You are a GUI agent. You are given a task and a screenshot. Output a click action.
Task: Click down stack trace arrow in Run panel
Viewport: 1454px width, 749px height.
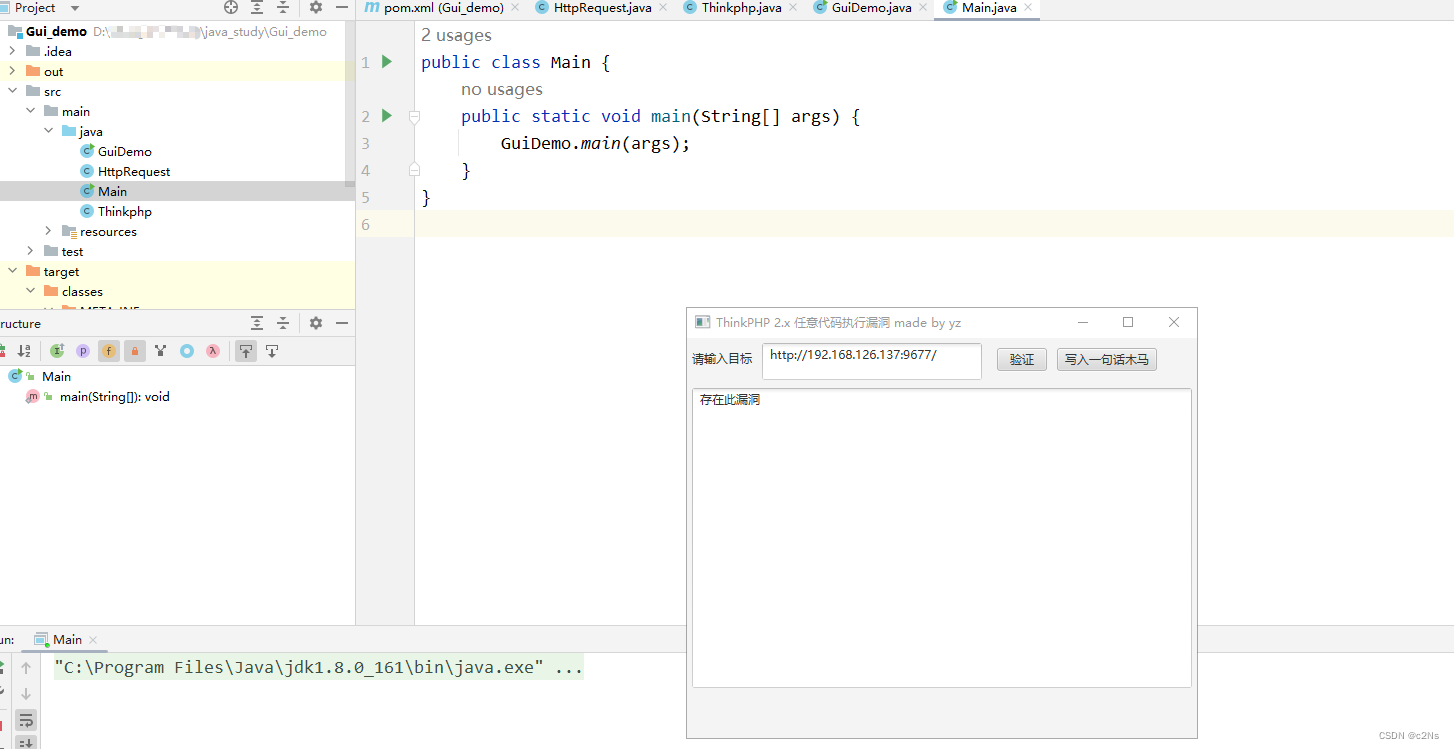tap(26, 694)
